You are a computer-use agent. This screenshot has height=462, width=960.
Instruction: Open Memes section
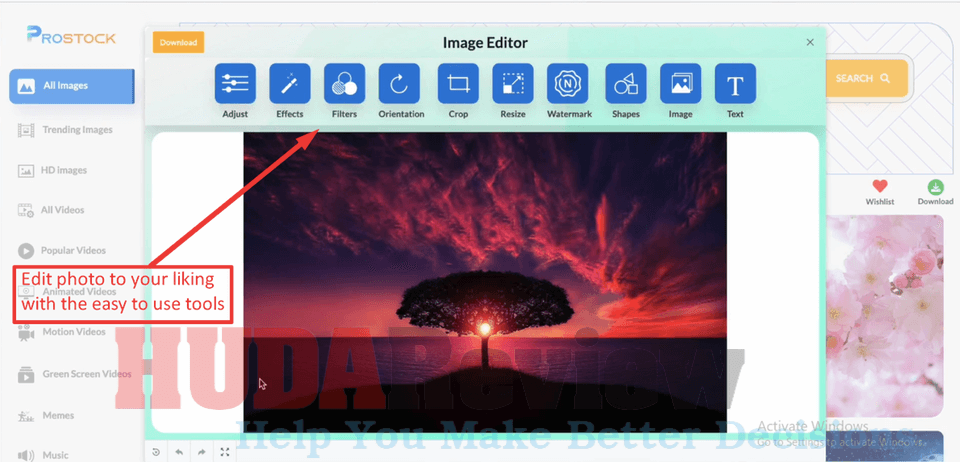[46, 415]
